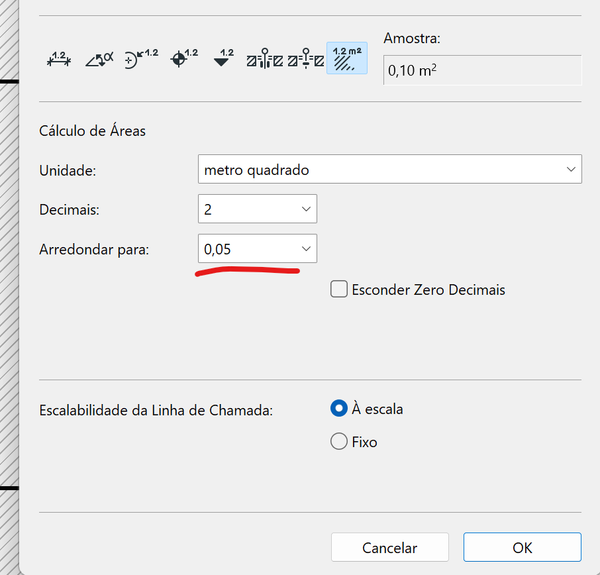Select the À escala radio option

(339, 409)
